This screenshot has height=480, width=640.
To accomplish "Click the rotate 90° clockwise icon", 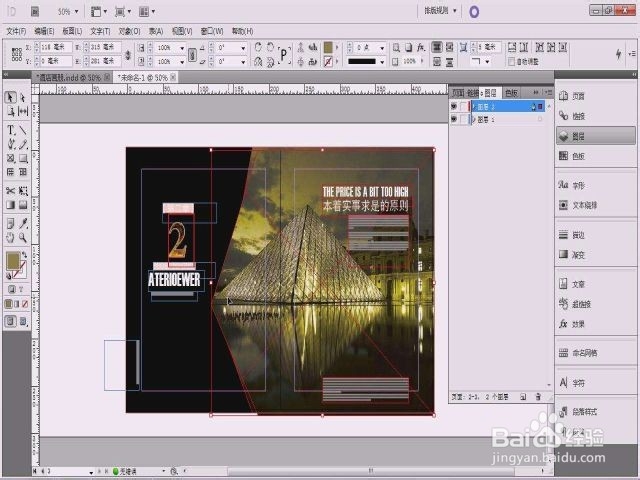I will [x=258, y=47].
